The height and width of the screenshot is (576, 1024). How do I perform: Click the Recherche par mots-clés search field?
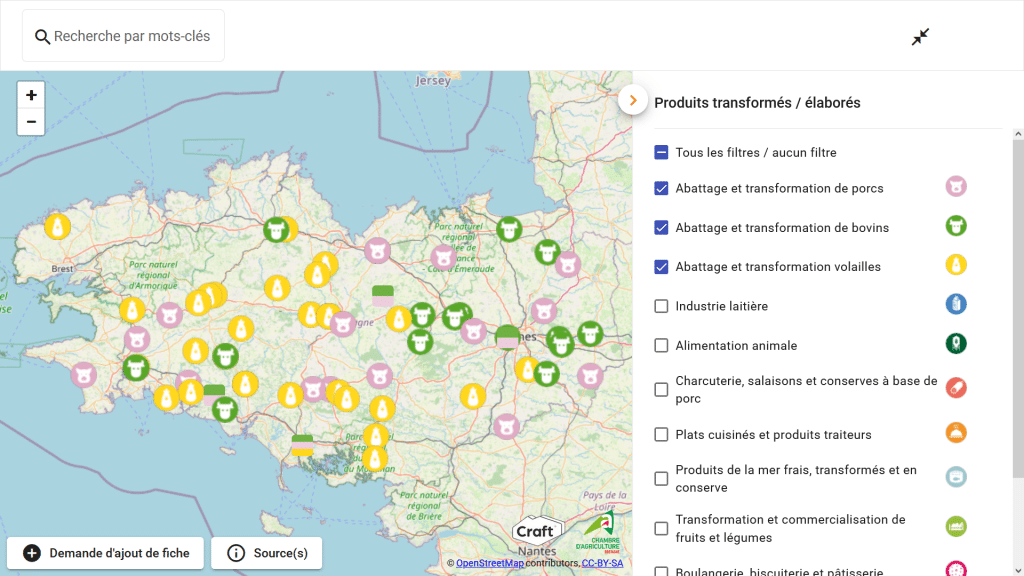tap(123, 36)
